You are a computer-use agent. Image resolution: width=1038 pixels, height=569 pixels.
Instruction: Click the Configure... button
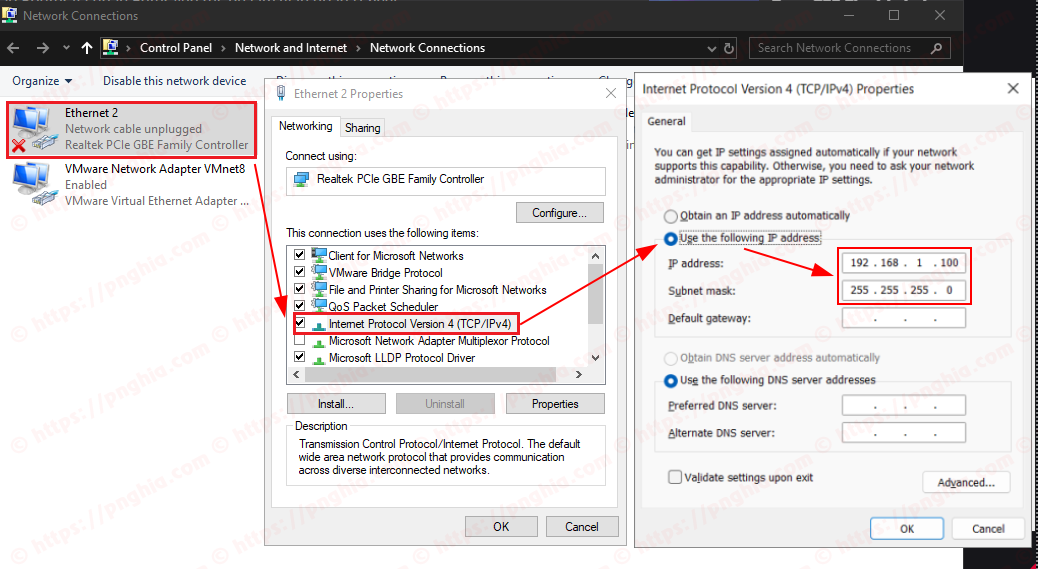559,213
